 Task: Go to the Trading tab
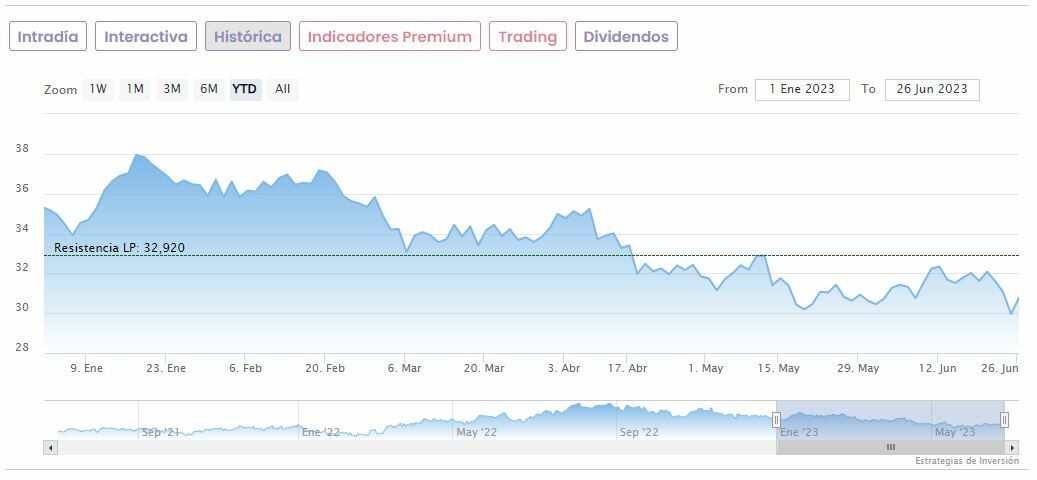(527, 37)
